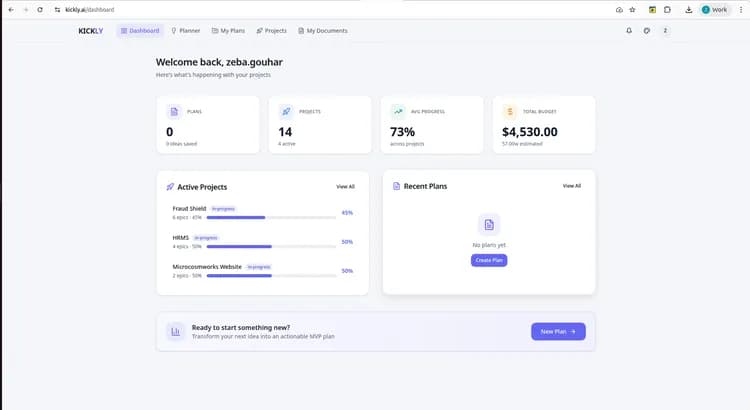Click the 0 plans count

coord(170,132)
